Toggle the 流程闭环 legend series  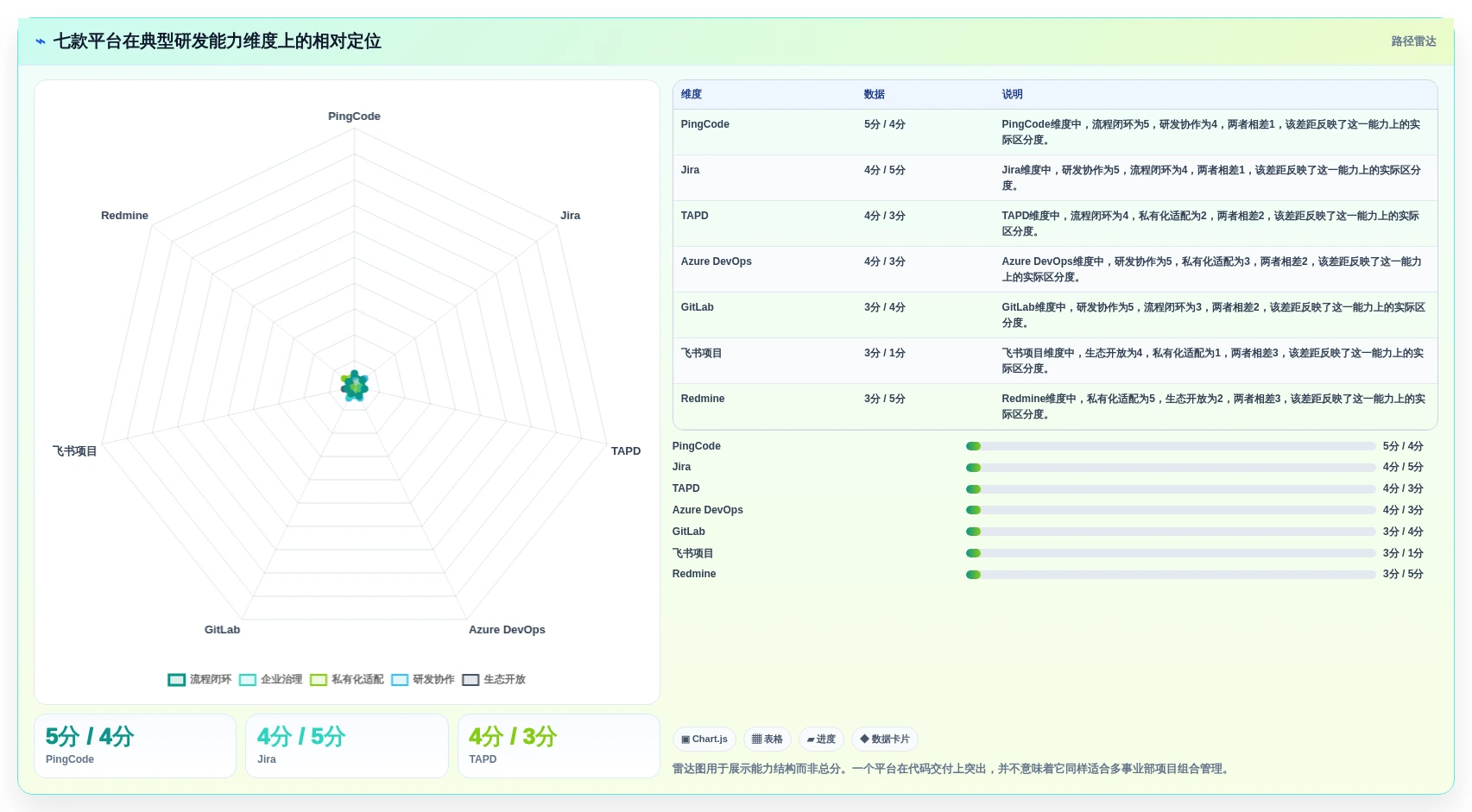click(199, 680)
